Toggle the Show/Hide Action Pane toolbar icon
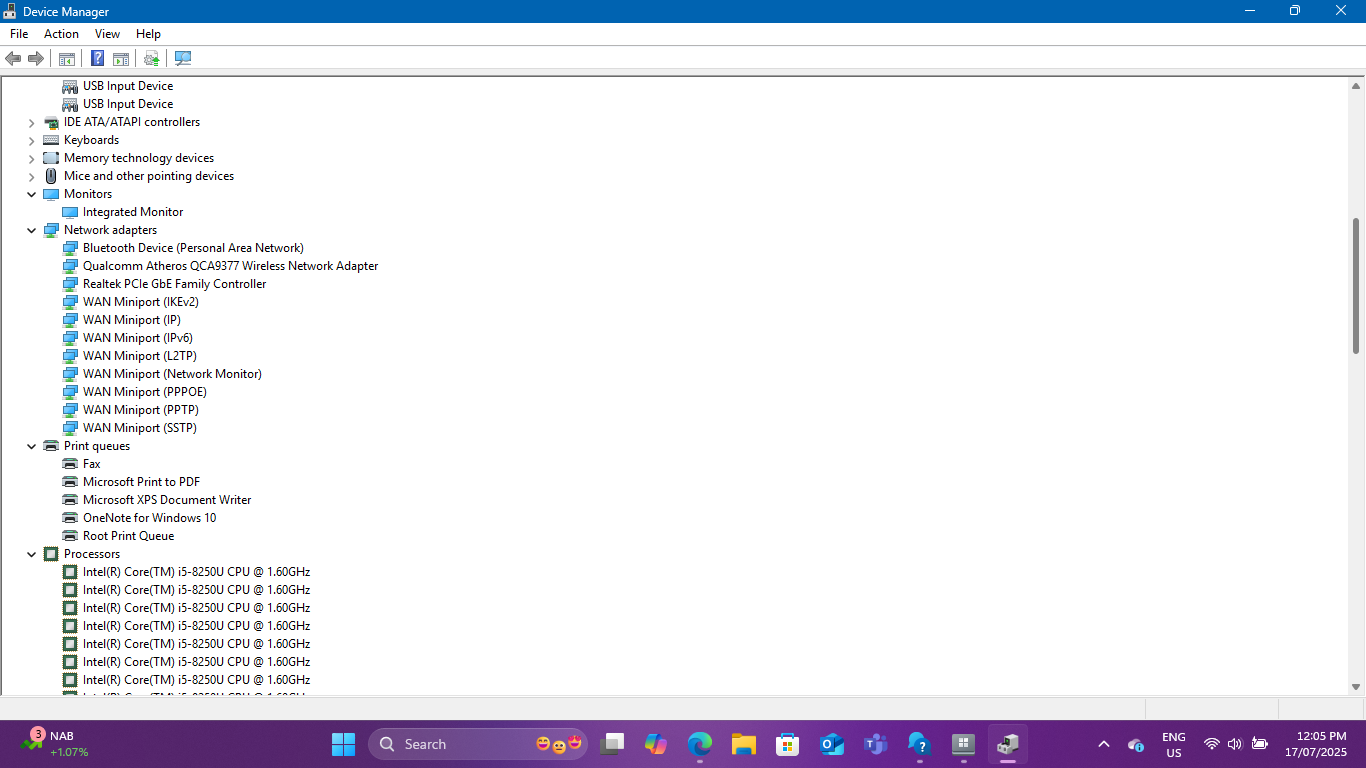1366x768 pixels. 121,58
